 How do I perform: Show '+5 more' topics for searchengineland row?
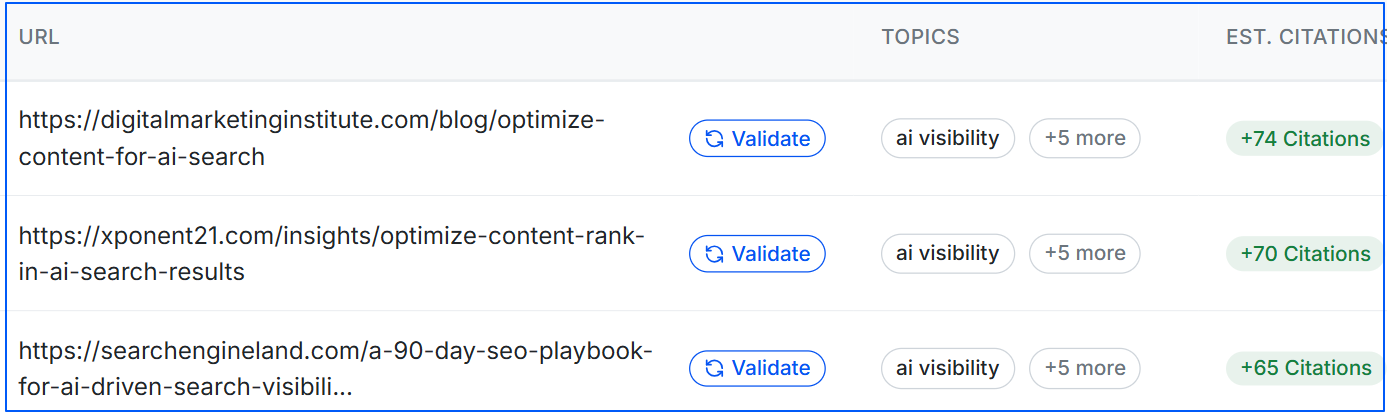1084,368
